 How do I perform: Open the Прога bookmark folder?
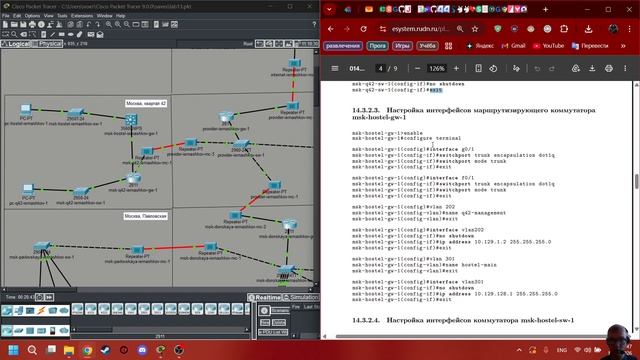click(x=378, y=46)
